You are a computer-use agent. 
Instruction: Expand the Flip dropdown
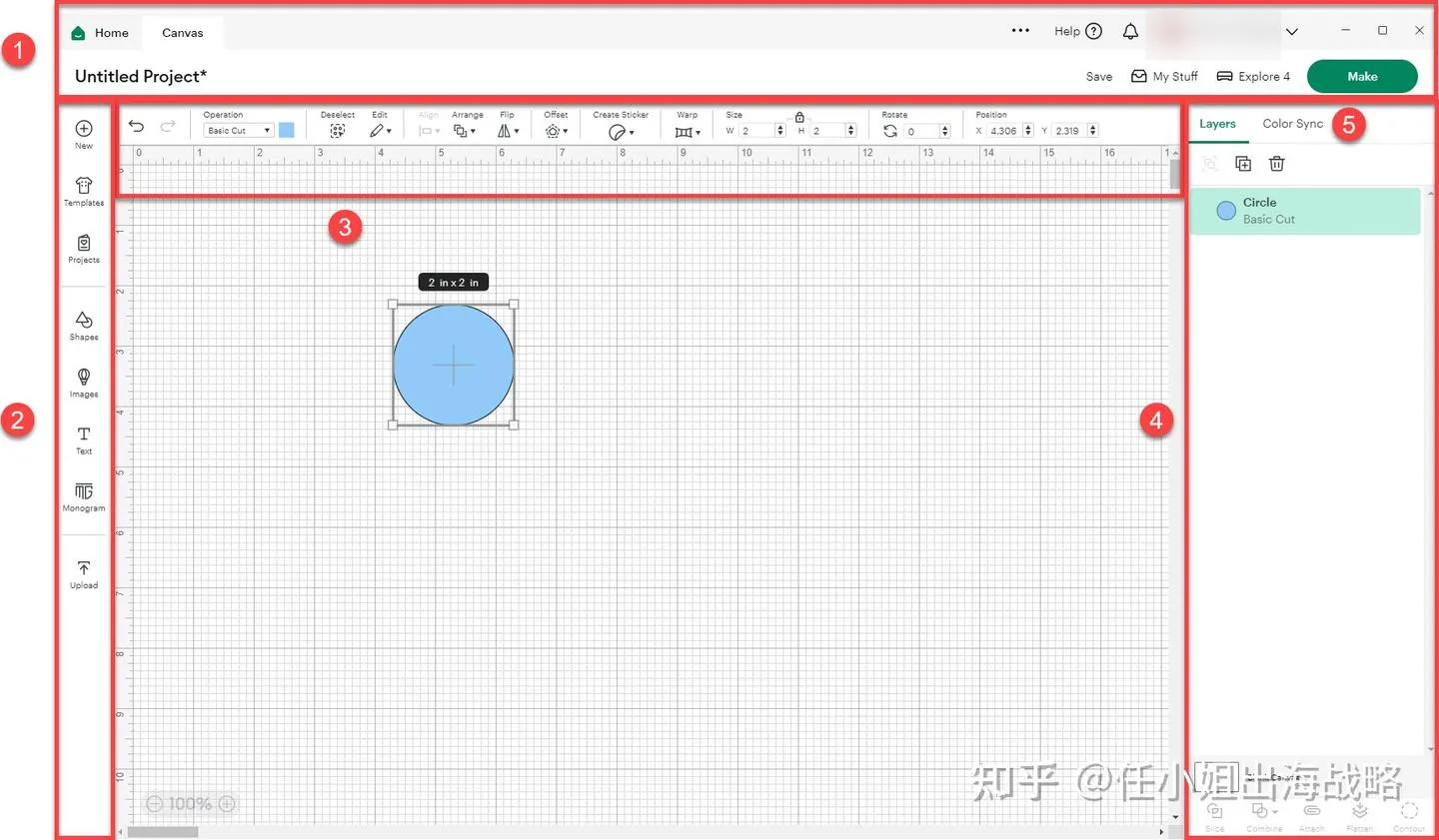pos(509,131)
